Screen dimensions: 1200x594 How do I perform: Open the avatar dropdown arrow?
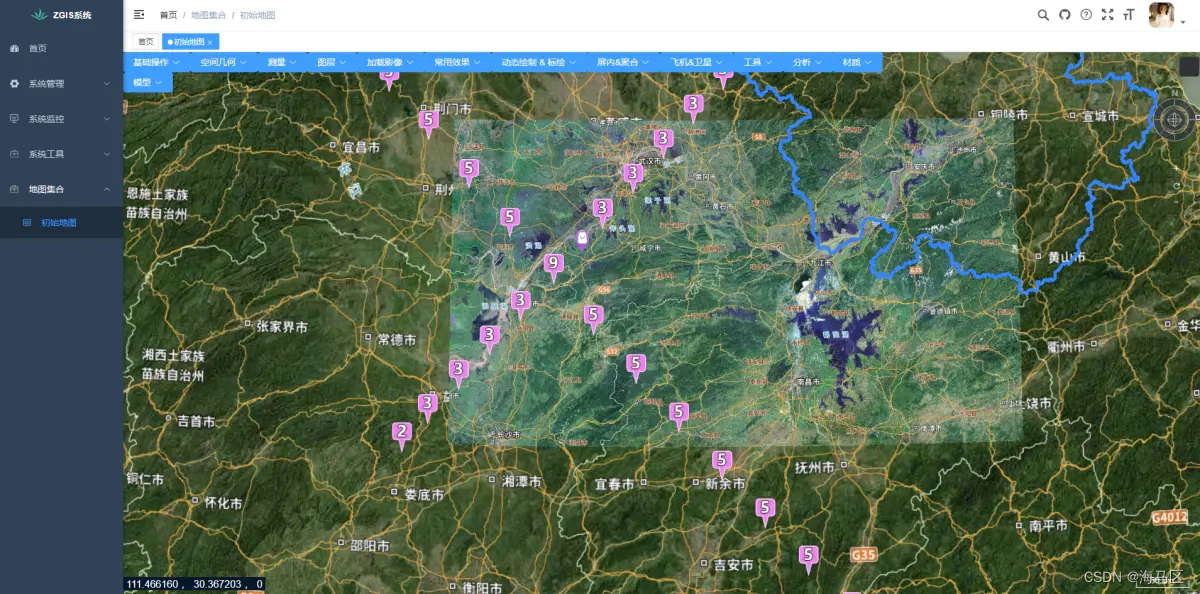(x=1183, y=22)
